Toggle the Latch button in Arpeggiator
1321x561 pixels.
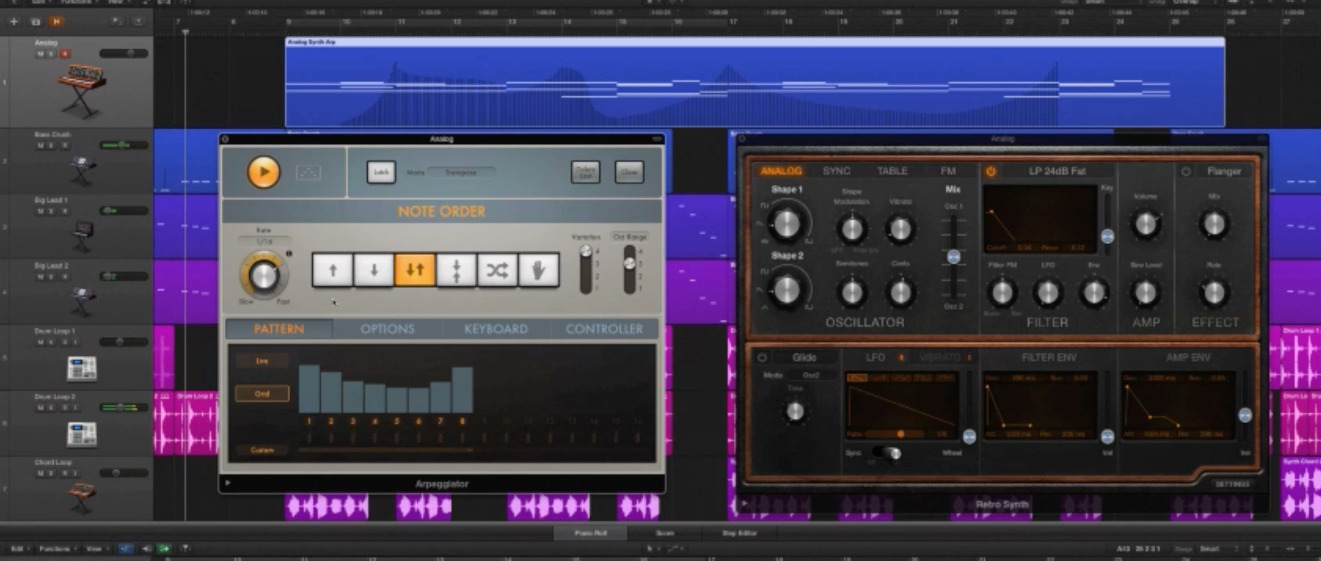[380, 172]
